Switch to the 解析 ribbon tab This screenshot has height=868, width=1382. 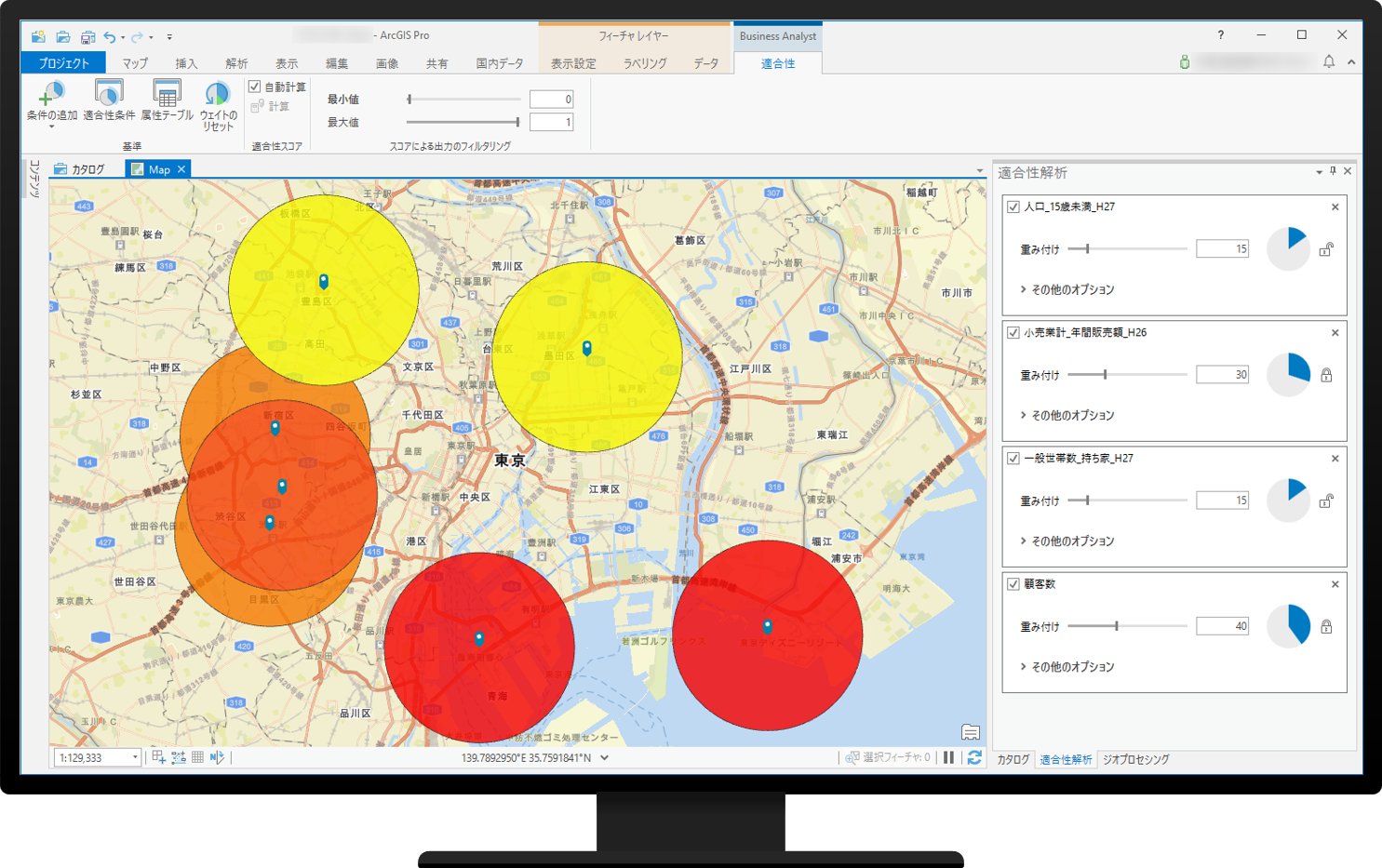(236, 63)
